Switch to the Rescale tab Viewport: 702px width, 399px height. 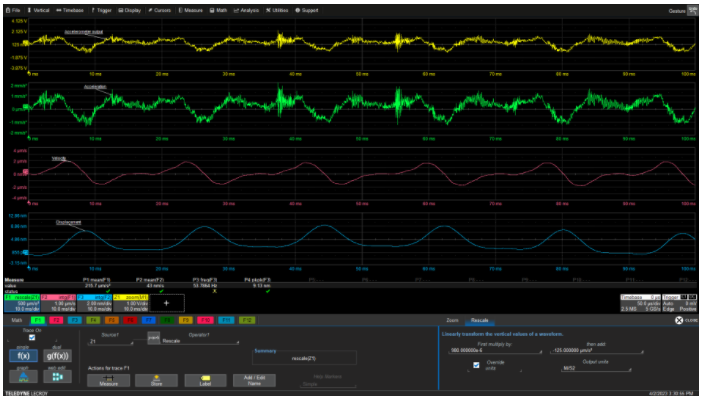(479, 320)
